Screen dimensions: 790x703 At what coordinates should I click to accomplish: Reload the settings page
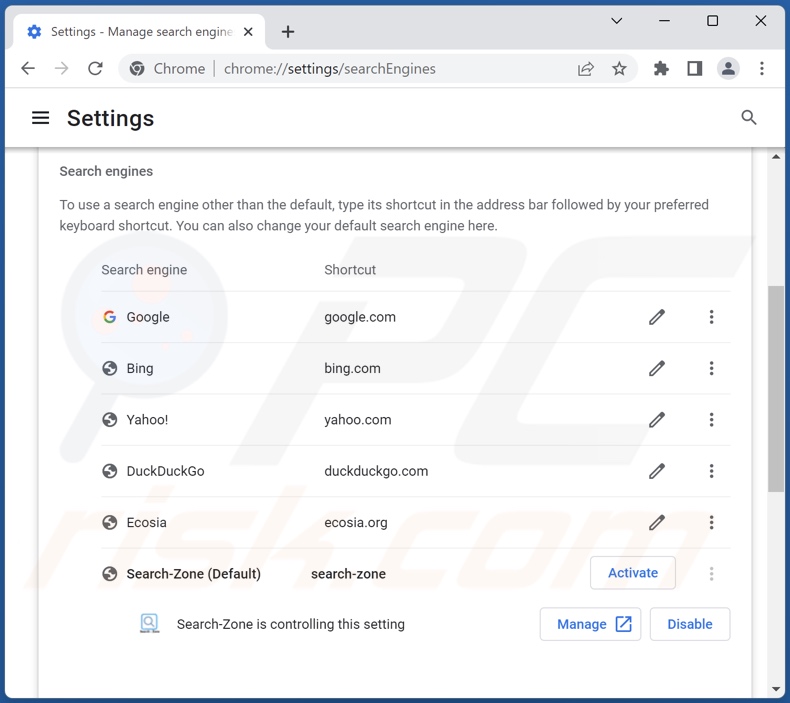click(95, 69)
